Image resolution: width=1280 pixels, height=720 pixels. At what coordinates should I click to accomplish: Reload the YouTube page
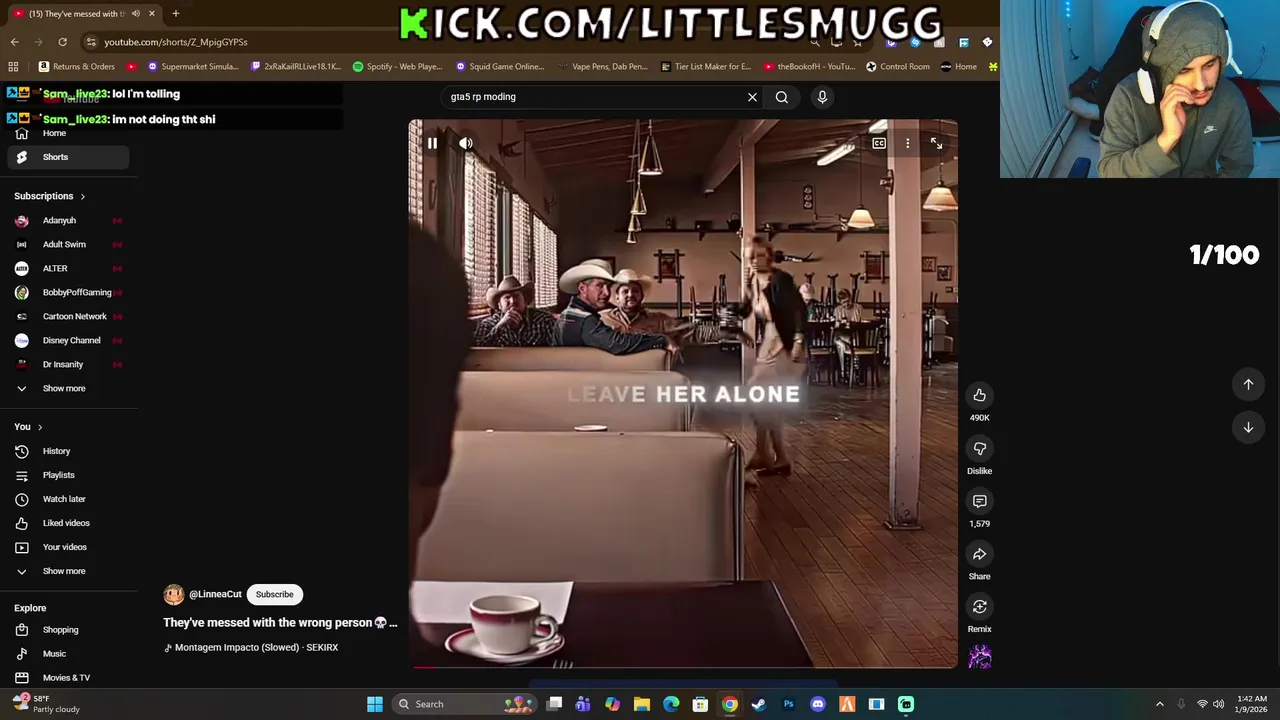pyautogui.click(x=62, y=42)
